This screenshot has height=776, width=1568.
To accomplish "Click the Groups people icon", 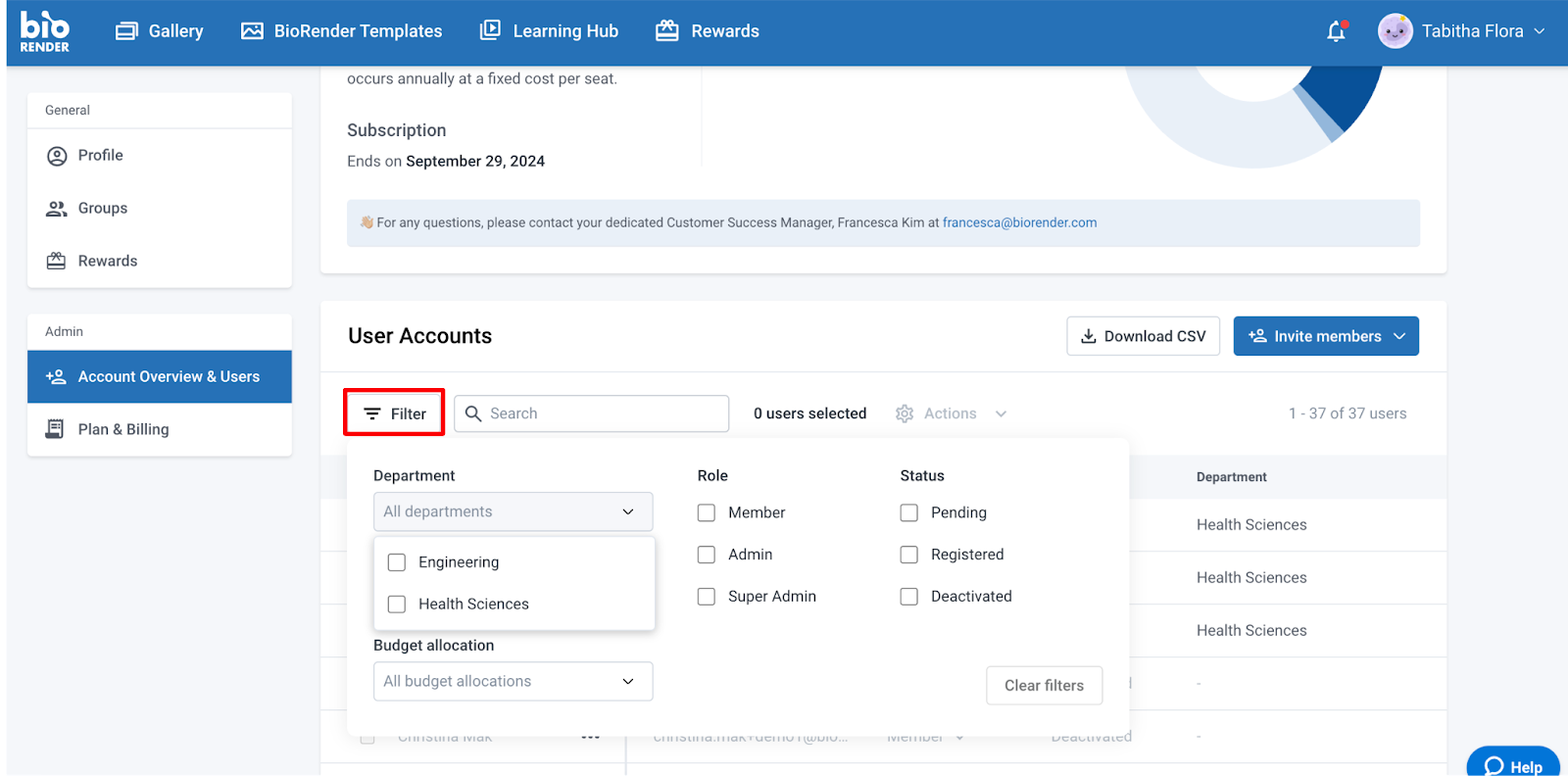I will pyautogui.click(x=57, y=208).
